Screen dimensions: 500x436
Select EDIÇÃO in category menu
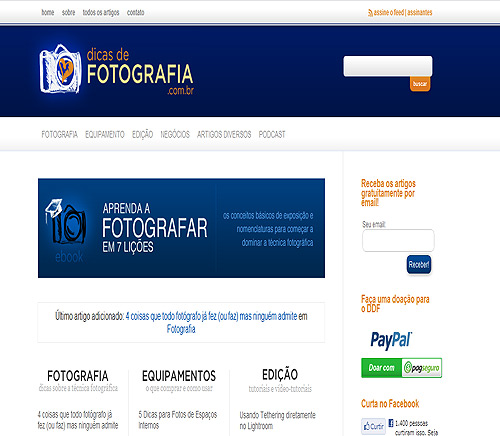pos(142,134)
